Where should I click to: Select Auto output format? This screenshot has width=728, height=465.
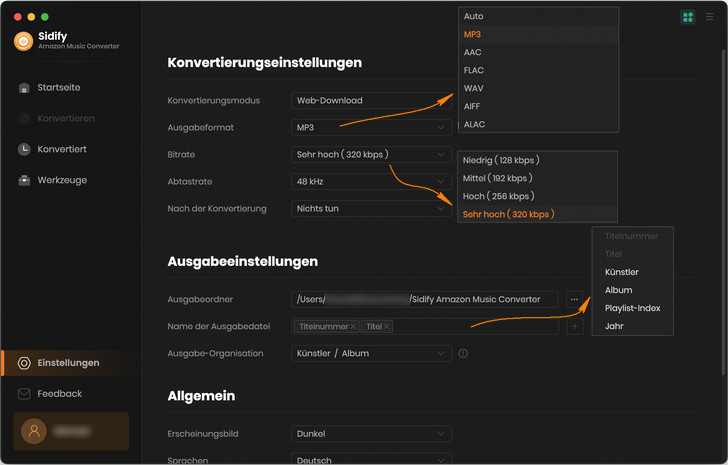[538, 16]
